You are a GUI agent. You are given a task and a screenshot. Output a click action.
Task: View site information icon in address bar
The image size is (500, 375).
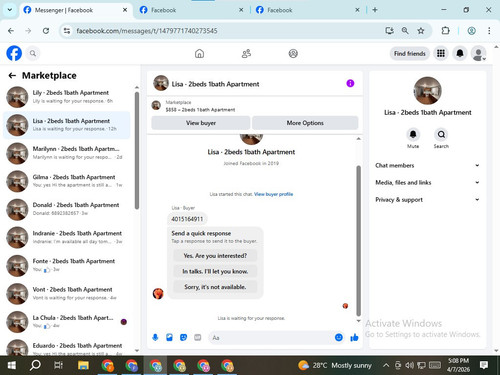coord(67,31)
